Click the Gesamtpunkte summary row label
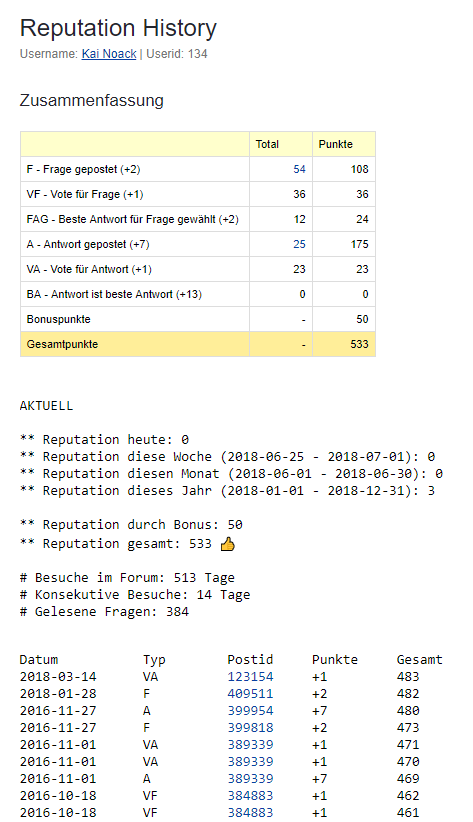 [x=62, y=344]
